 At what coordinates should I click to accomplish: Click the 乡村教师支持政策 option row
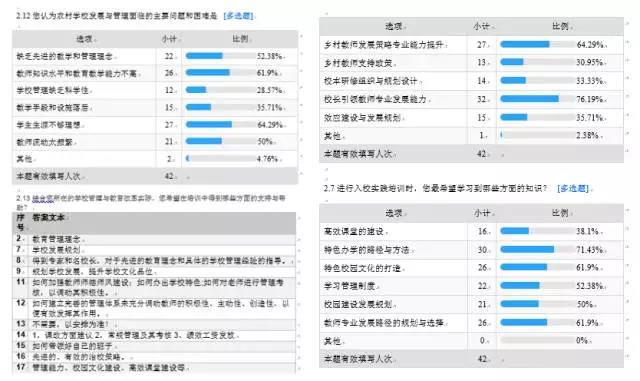click(471, 62)
